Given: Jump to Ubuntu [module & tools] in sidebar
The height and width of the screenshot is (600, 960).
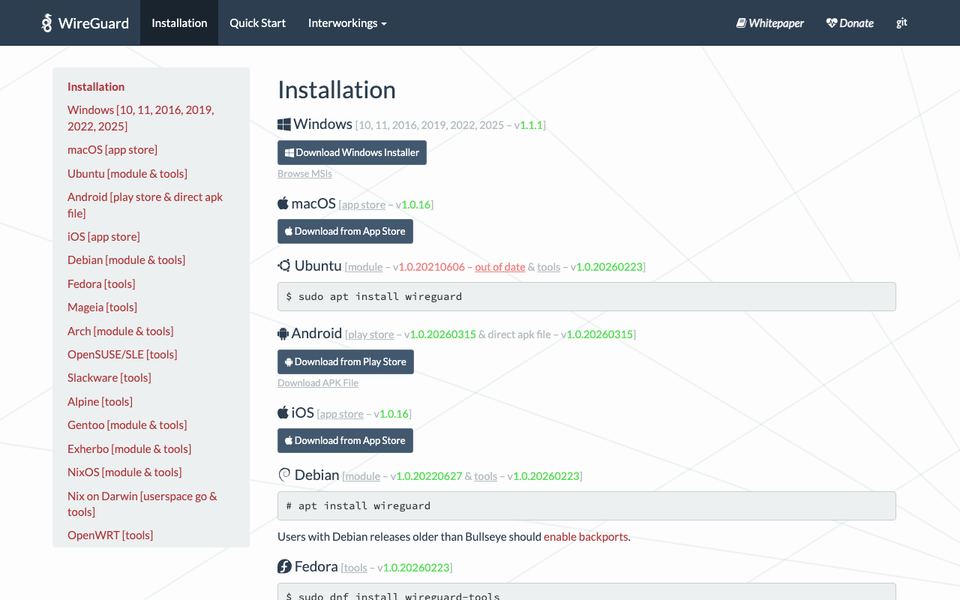Looking at the screenshot, I should click(x=127, y=174).
